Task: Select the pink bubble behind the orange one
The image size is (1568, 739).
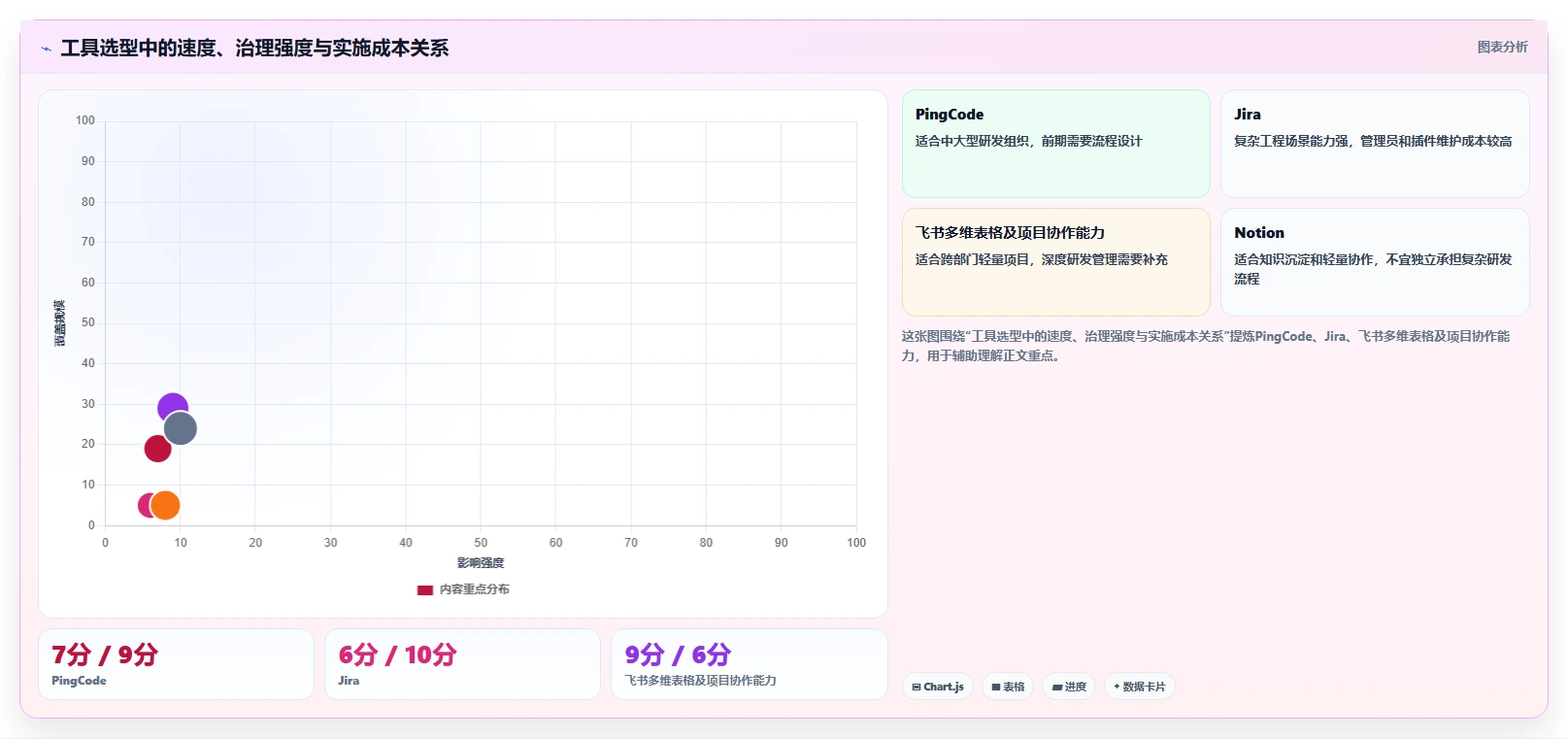Action: (x=145, y=505)
